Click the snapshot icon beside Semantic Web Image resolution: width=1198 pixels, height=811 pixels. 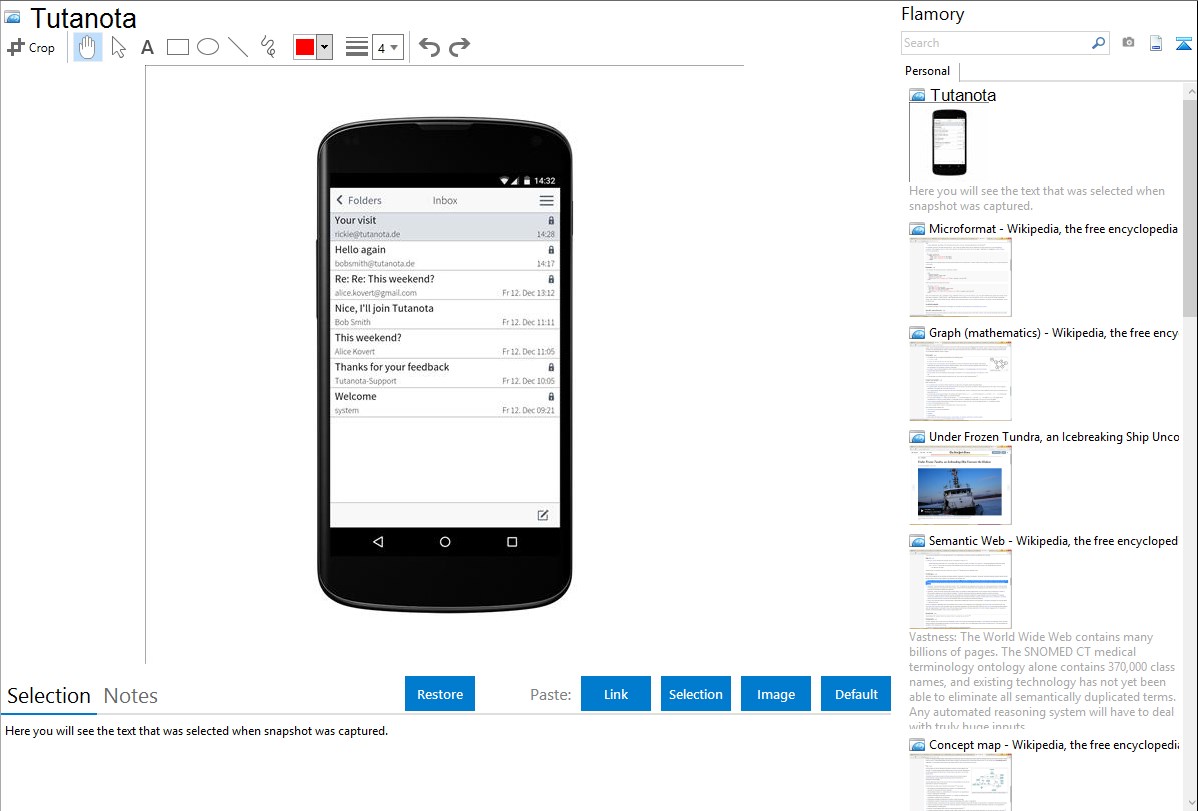coord(918,541)
